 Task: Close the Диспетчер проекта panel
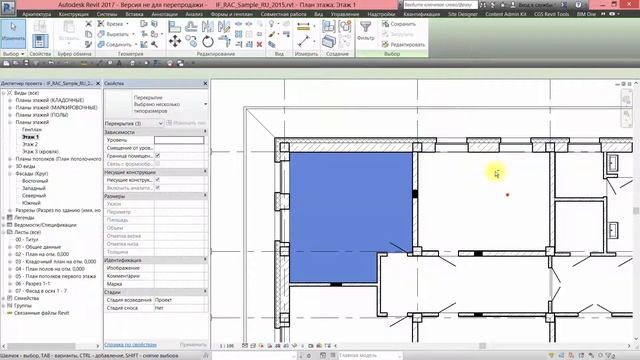click(x=98, y=83)
